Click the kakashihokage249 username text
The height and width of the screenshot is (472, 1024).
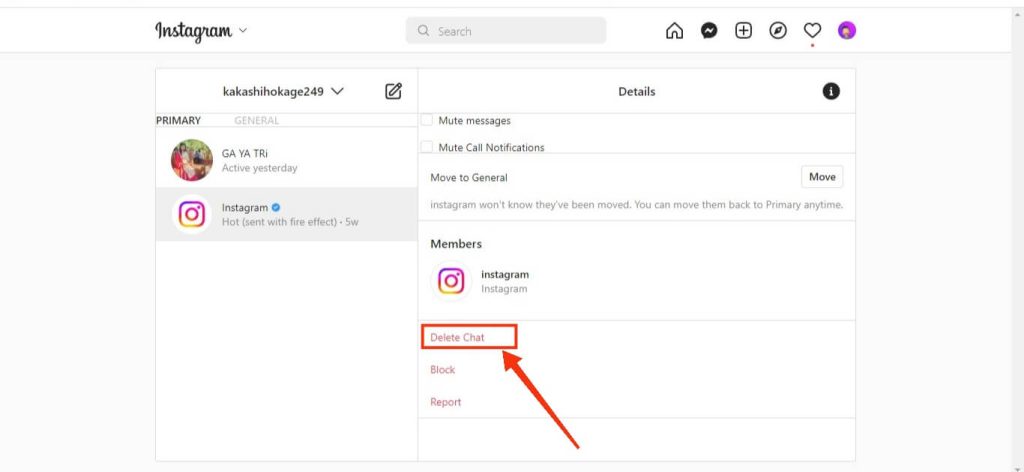(273, 91)
